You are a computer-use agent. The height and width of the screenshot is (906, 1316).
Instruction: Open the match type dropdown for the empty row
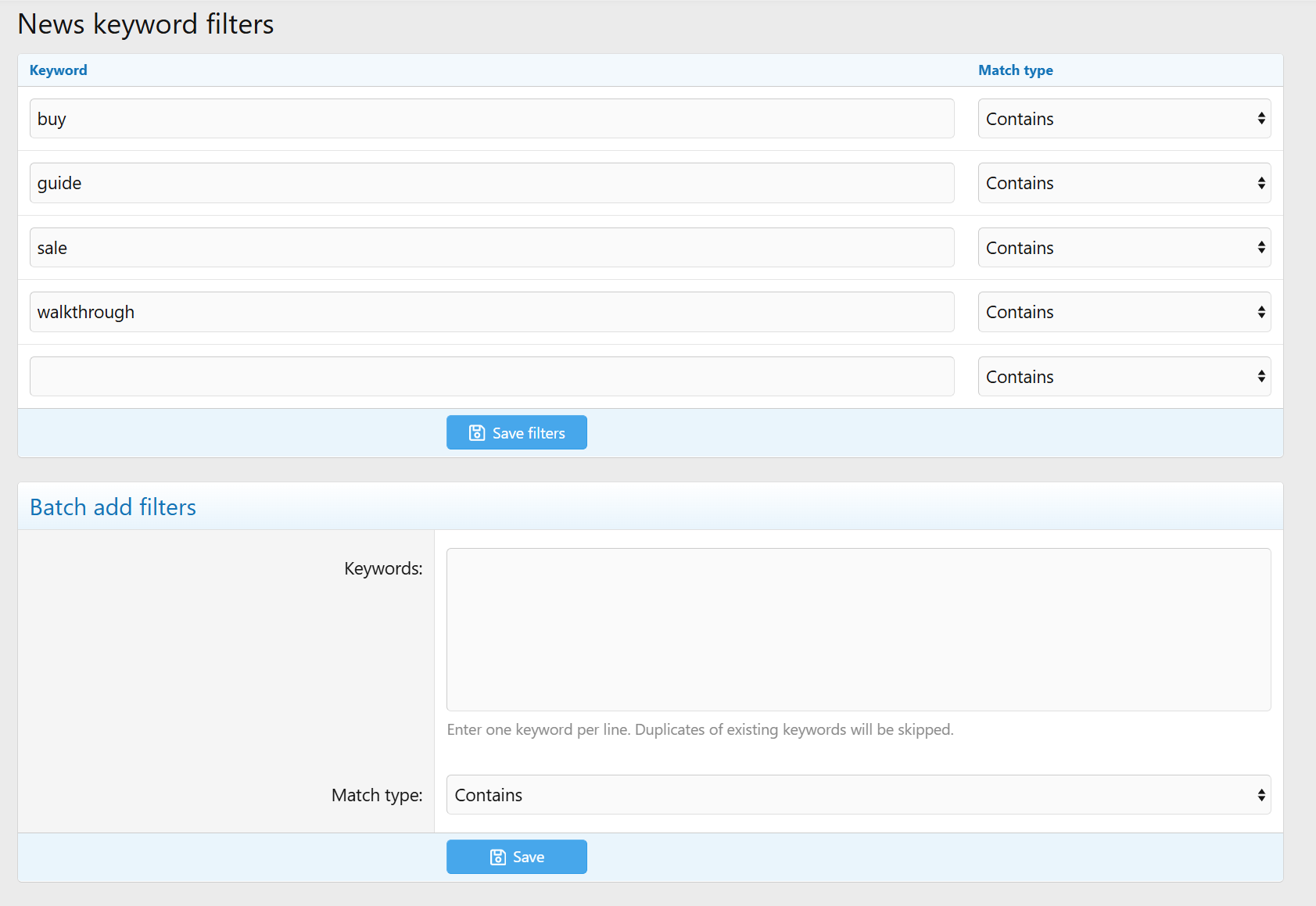pyautogui.click(x=1124, y=377)
